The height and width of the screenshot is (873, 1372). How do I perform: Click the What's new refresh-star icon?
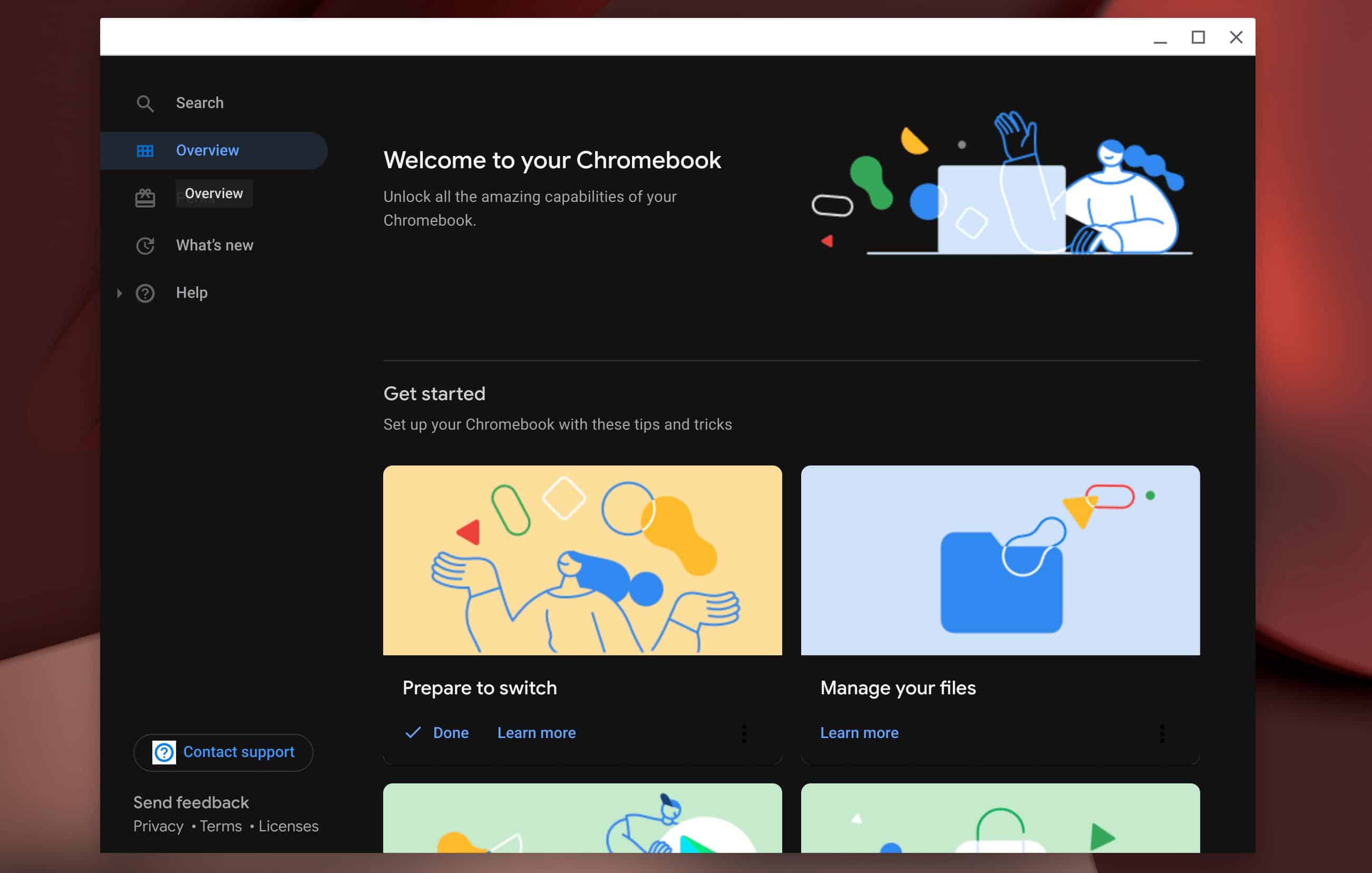145,245
